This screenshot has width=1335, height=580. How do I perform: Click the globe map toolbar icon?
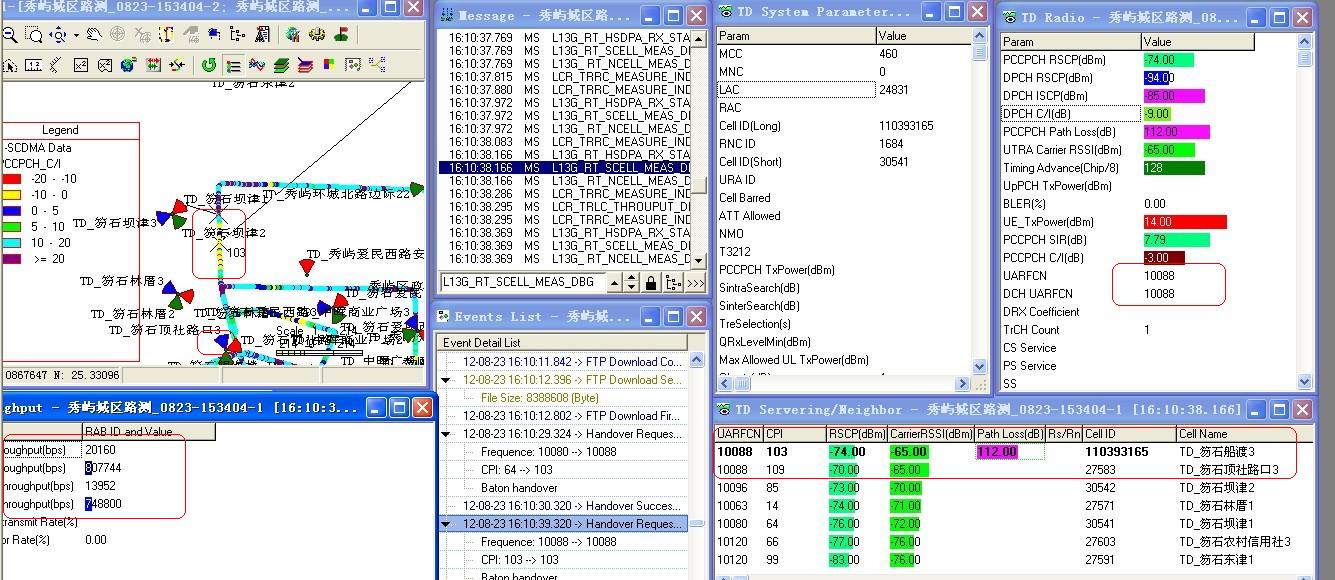click(292, 35)
